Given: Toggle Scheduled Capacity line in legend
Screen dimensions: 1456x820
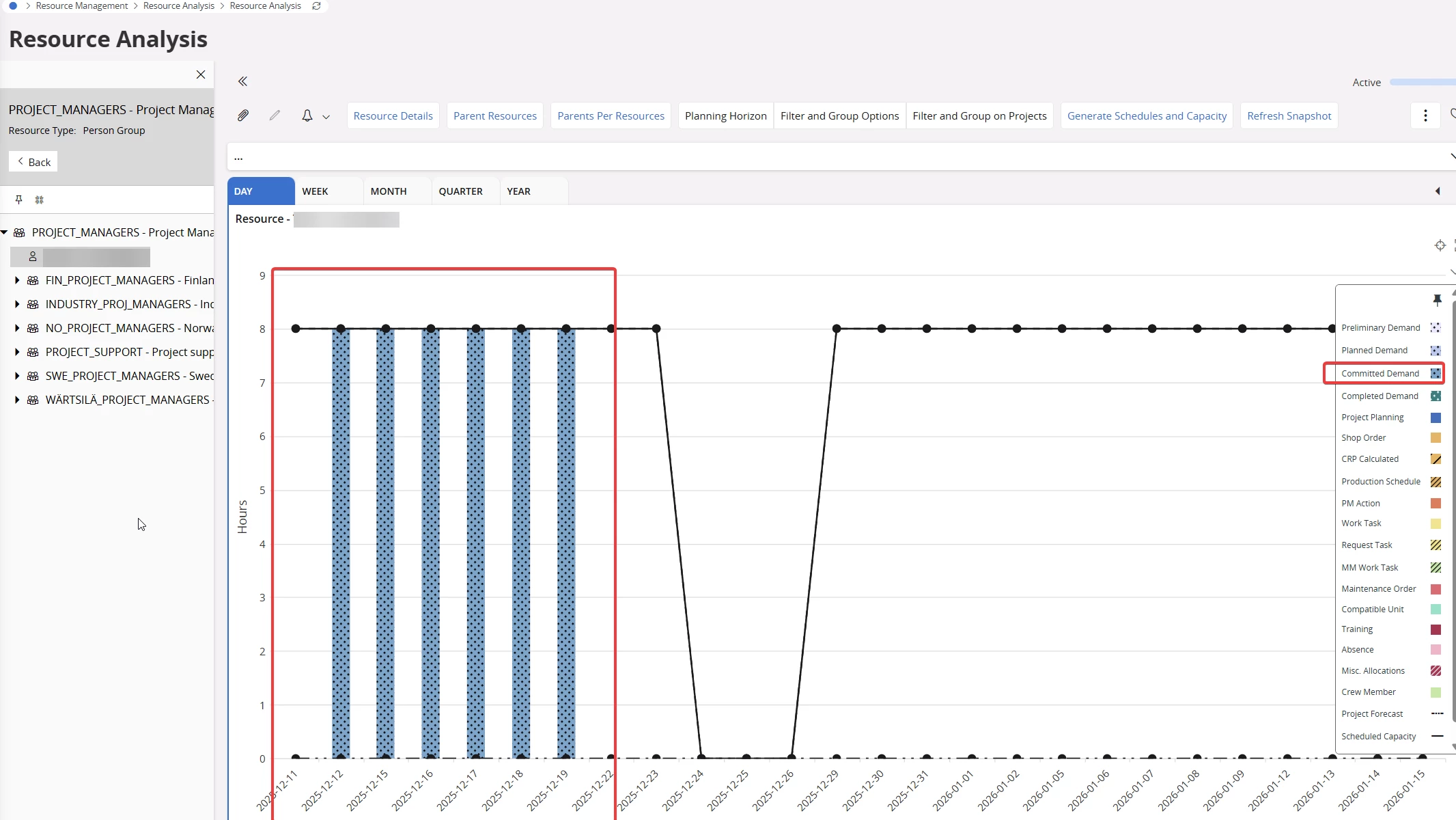Looking at the screenshot, I should (1378, 736).
